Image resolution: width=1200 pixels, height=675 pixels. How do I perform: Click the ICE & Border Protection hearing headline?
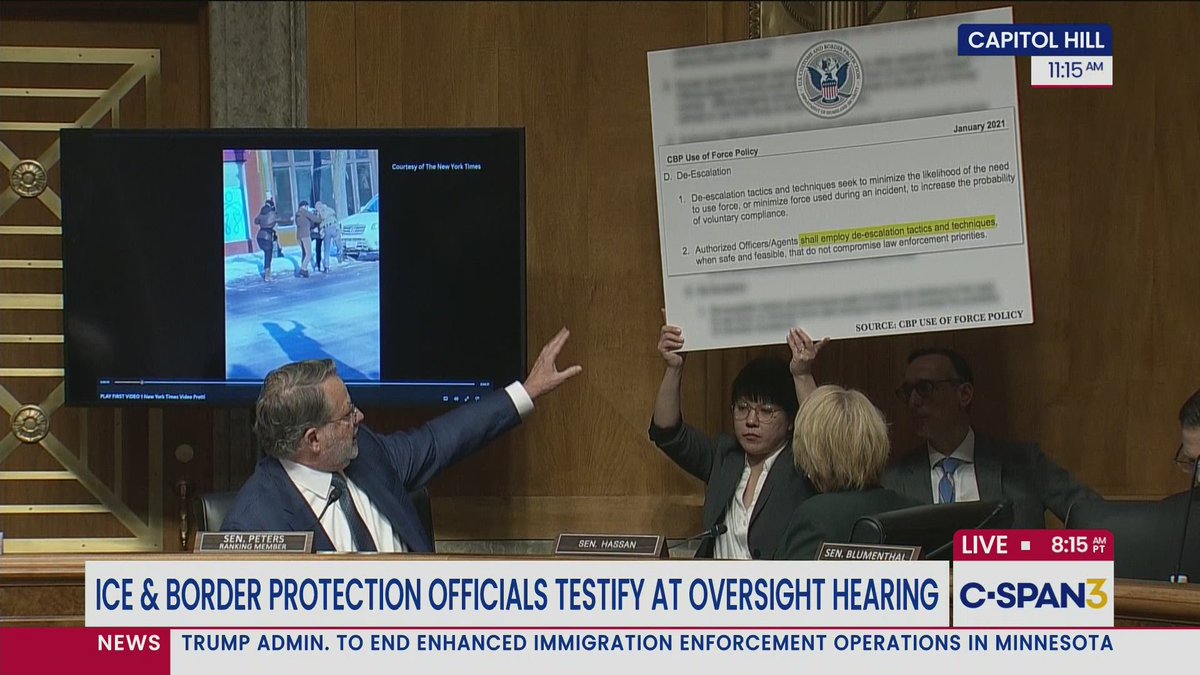pyautogui.click(x=517, y=594)
